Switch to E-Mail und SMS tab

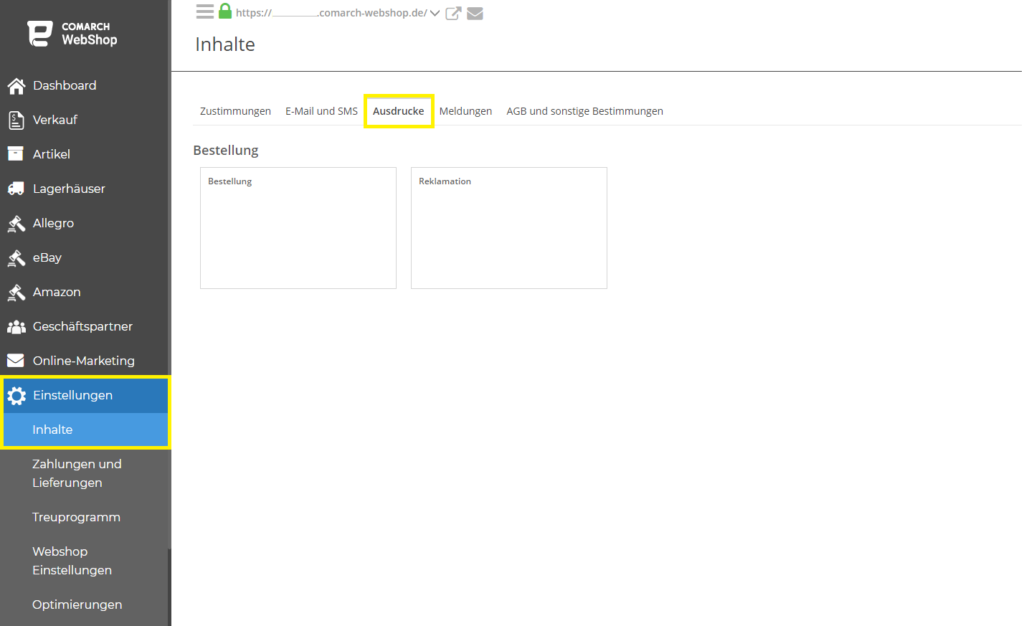click(x=321, y=111)
